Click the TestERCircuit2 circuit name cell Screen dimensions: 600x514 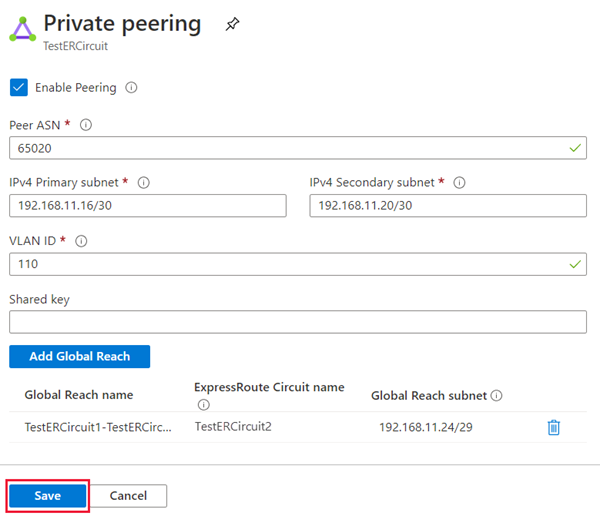[233, 426]
